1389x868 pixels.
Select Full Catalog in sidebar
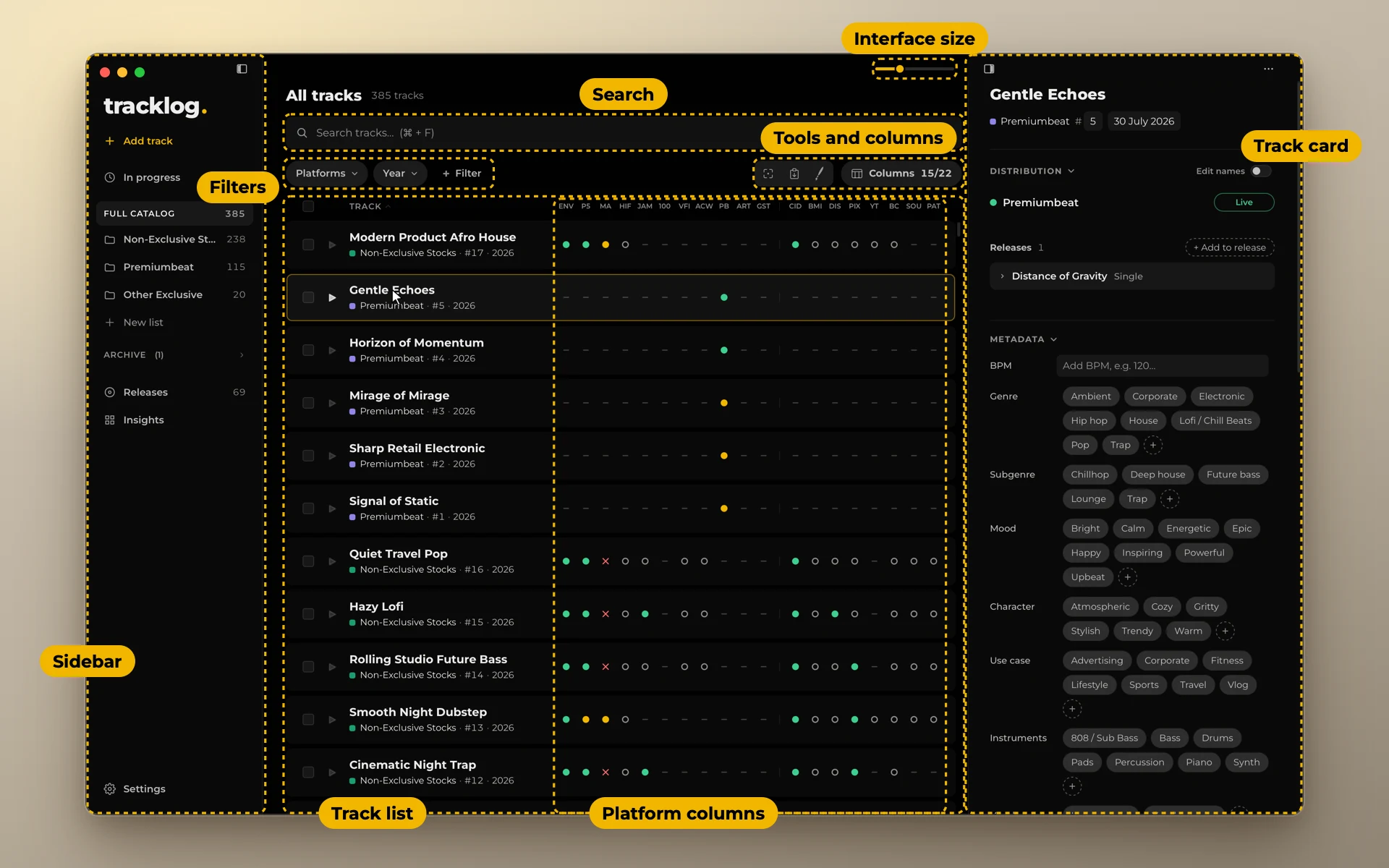174,213
